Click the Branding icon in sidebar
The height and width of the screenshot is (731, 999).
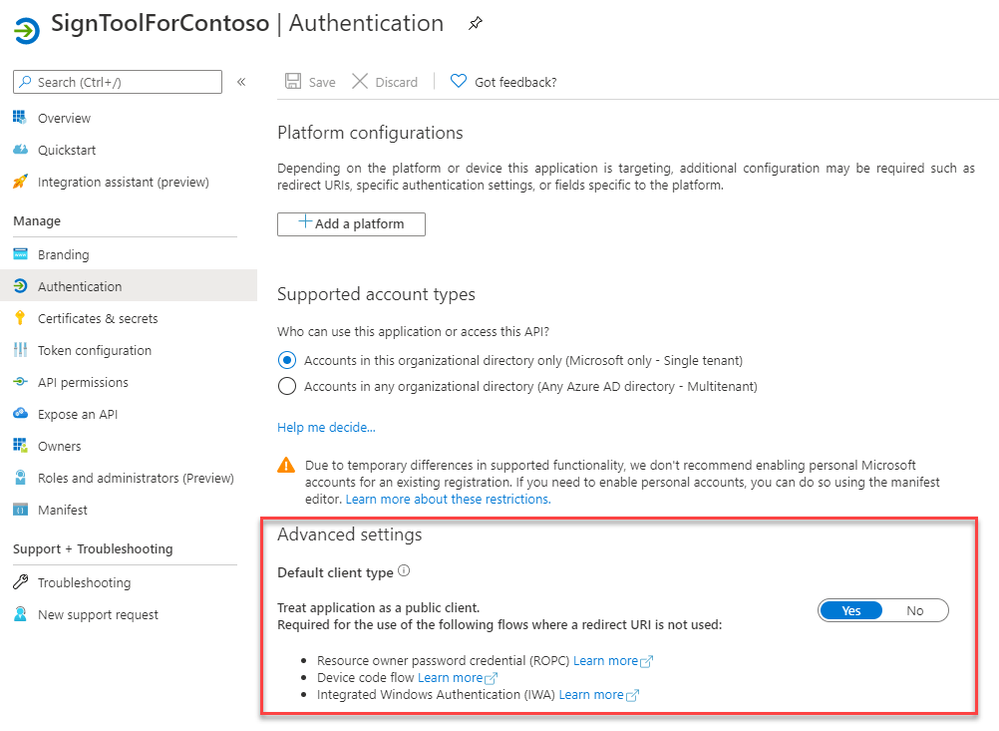coord(20,254)
